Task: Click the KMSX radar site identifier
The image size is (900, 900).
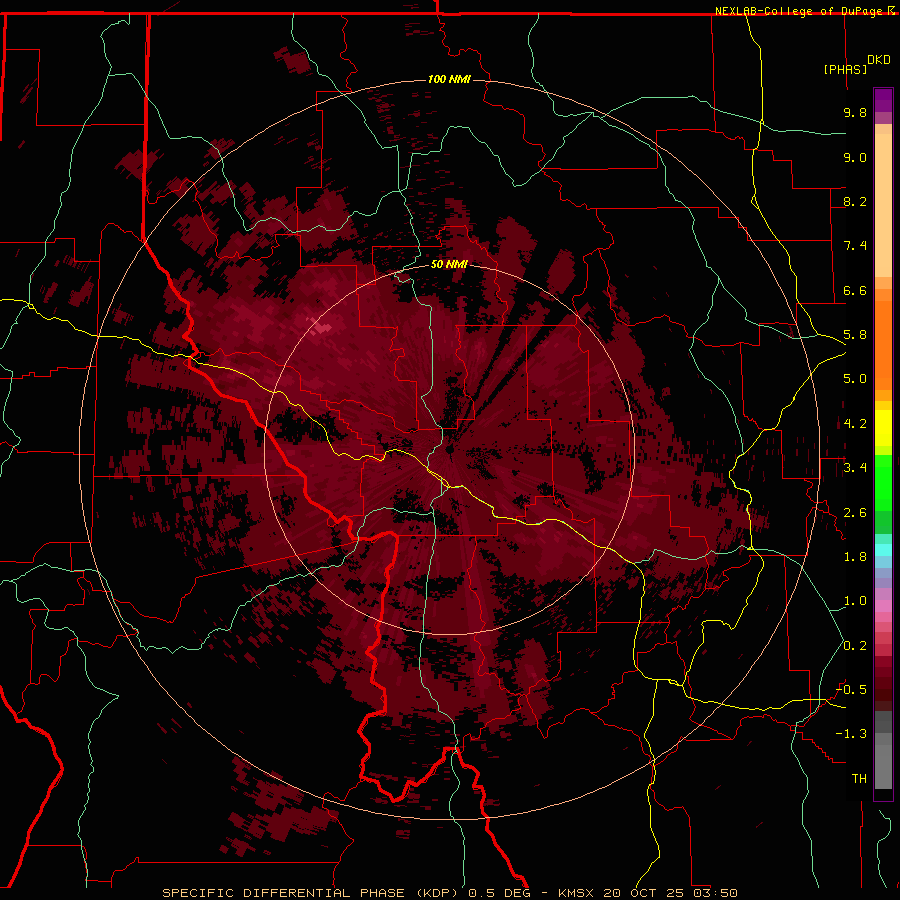Action: point(576,893)
